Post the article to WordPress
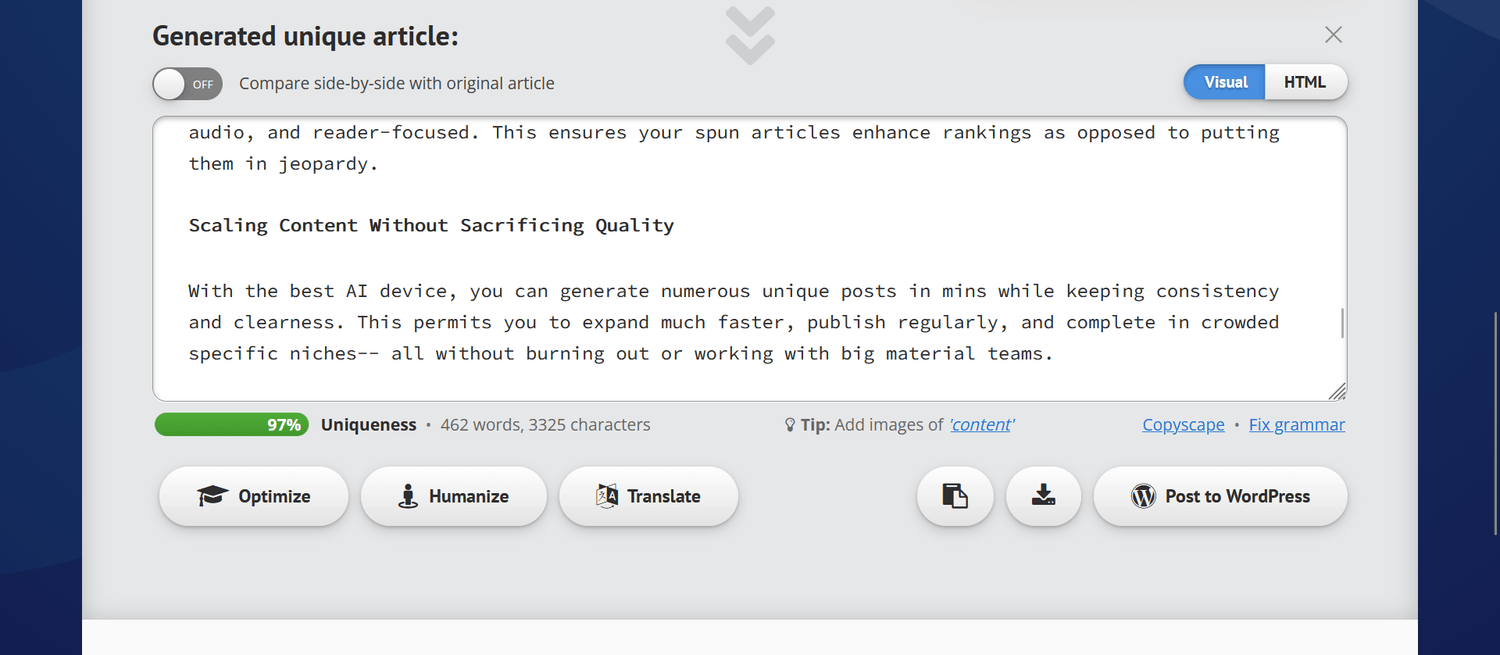Viewport: 1500px width, 655px height. 1220,496
